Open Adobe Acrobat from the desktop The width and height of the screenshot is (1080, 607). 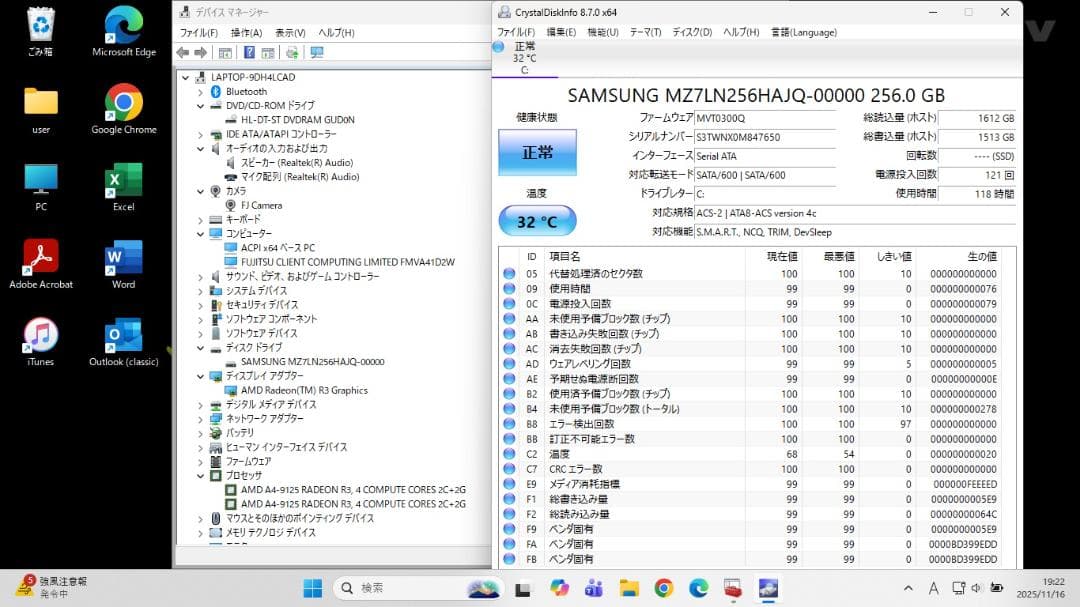(40, 258)
